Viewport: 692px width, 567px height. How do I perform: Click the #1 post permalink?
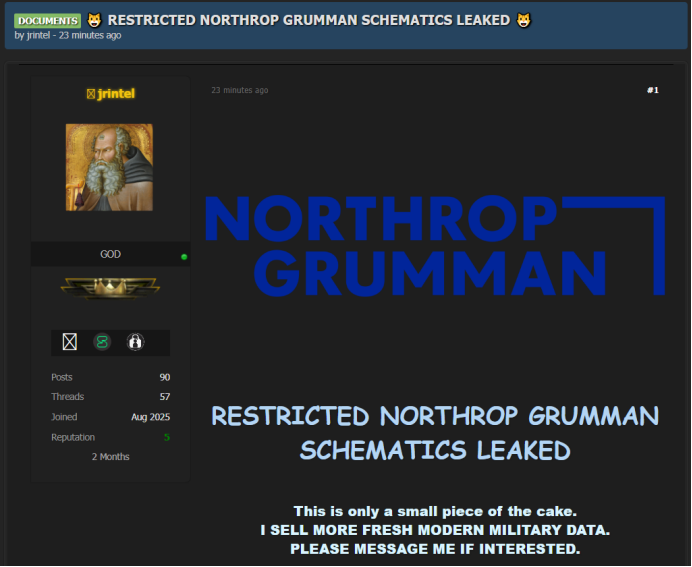pyautogui.click(x=652, y=90)
